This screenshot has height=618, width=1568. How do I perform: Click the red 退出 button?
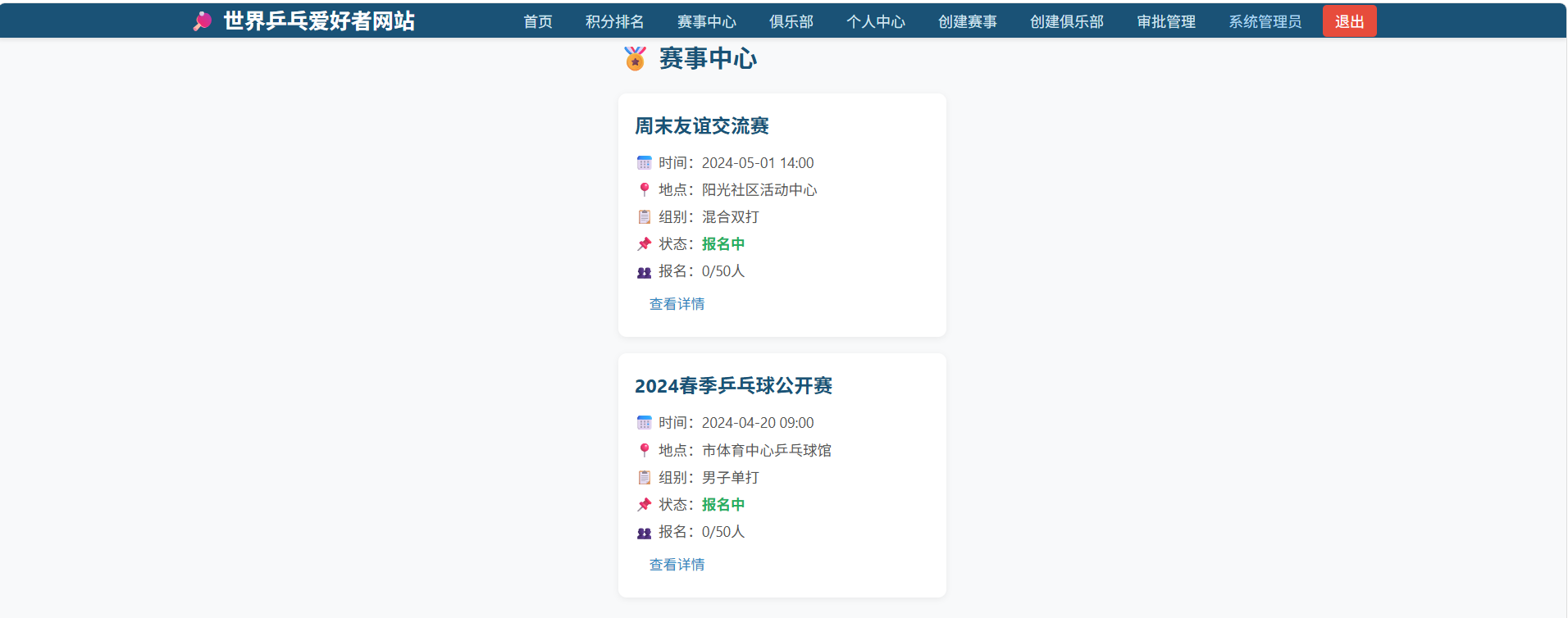tap(1350, 21)
